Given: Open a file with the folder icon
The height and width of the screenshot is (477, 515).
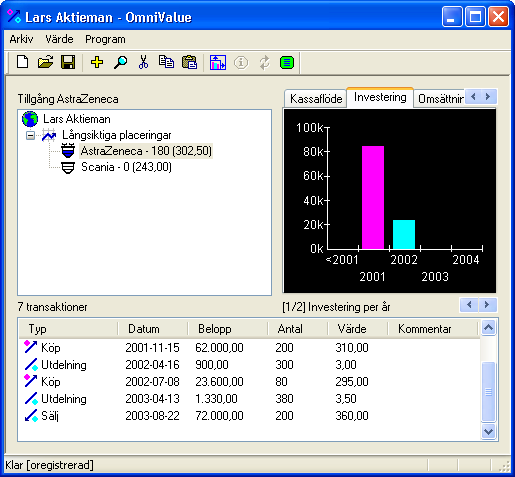Looking at the screenshot, I should (x=45, y=62).
